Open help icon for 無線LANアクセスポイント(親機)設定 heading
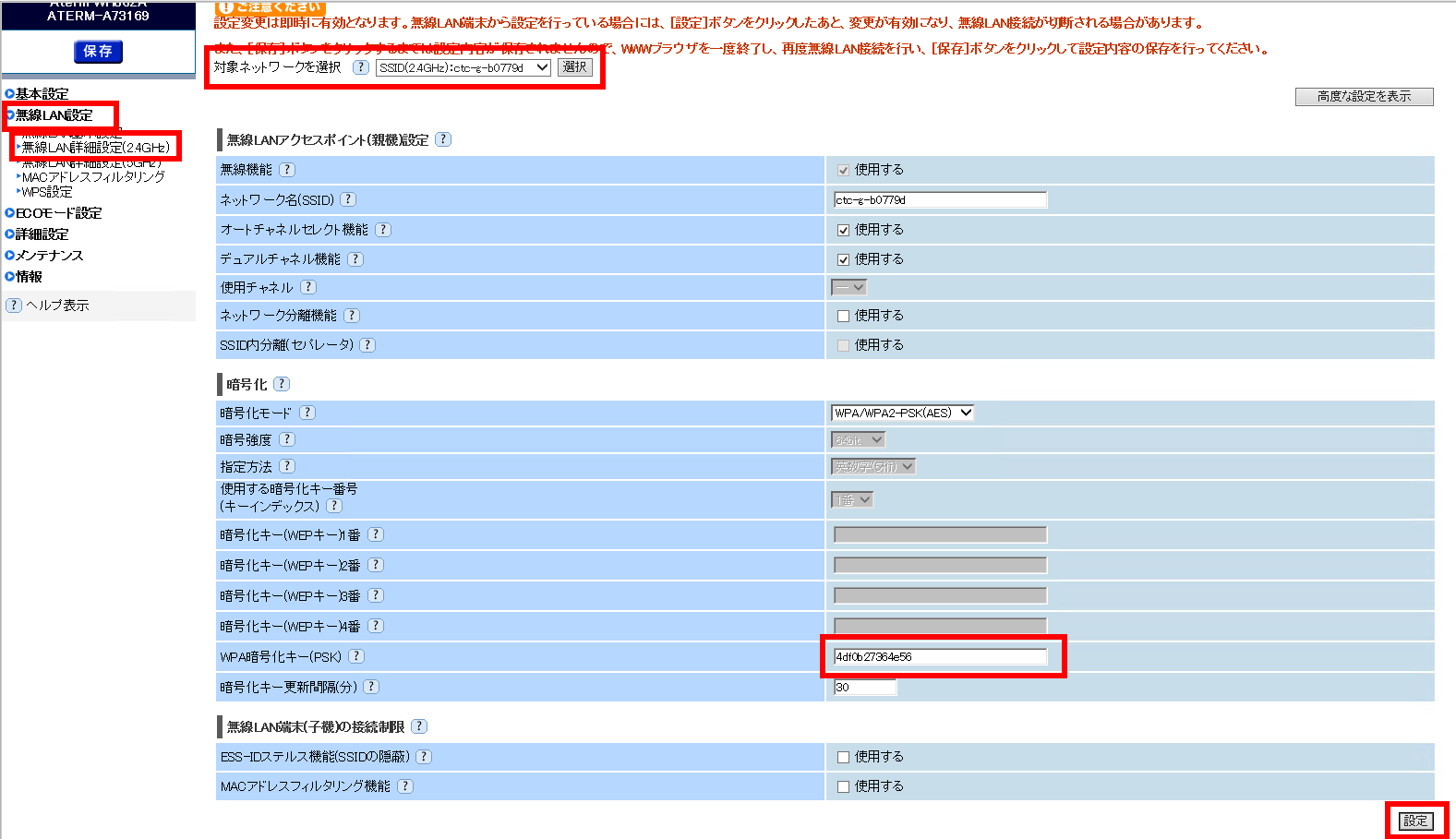 pyautogui.click(x=443, y=139)
